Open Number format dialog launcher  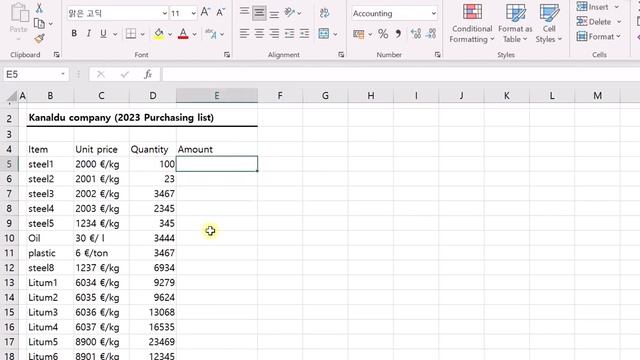pos(437,55)
